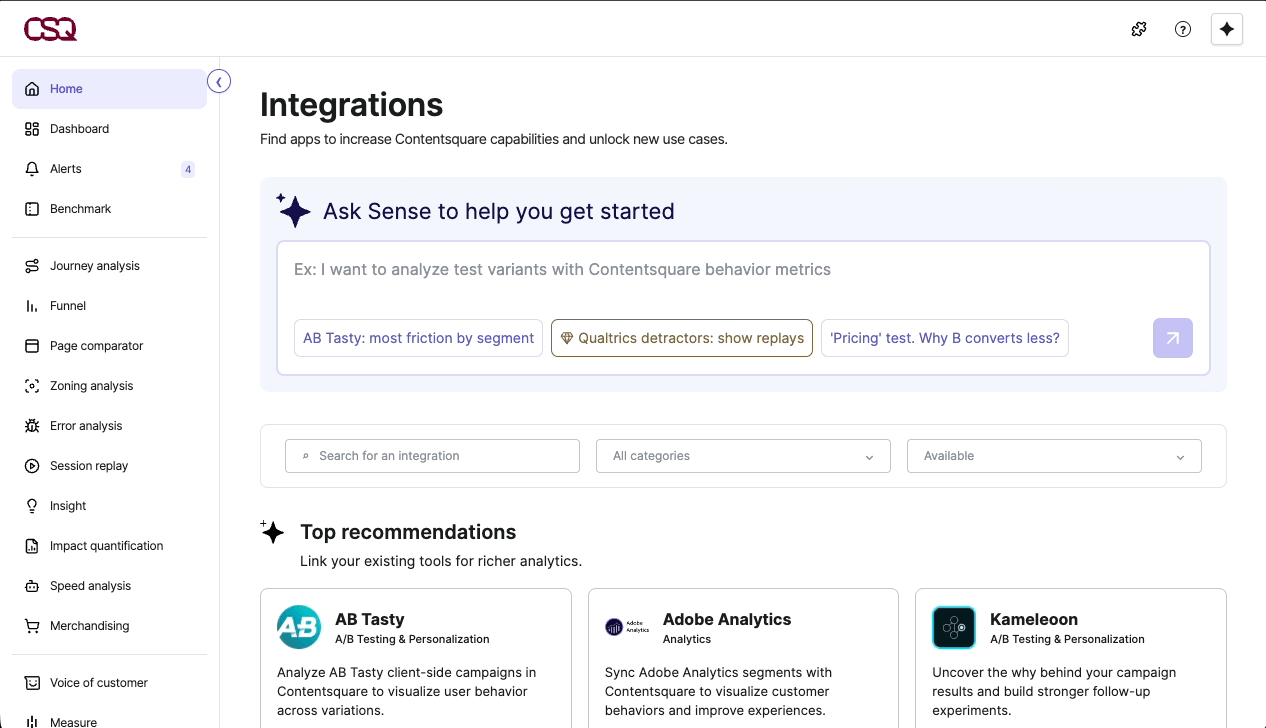Click the diamond icon in Qualtrics suggestion
The height and width of the screenshot is (728, 1266).
[566, 338]
